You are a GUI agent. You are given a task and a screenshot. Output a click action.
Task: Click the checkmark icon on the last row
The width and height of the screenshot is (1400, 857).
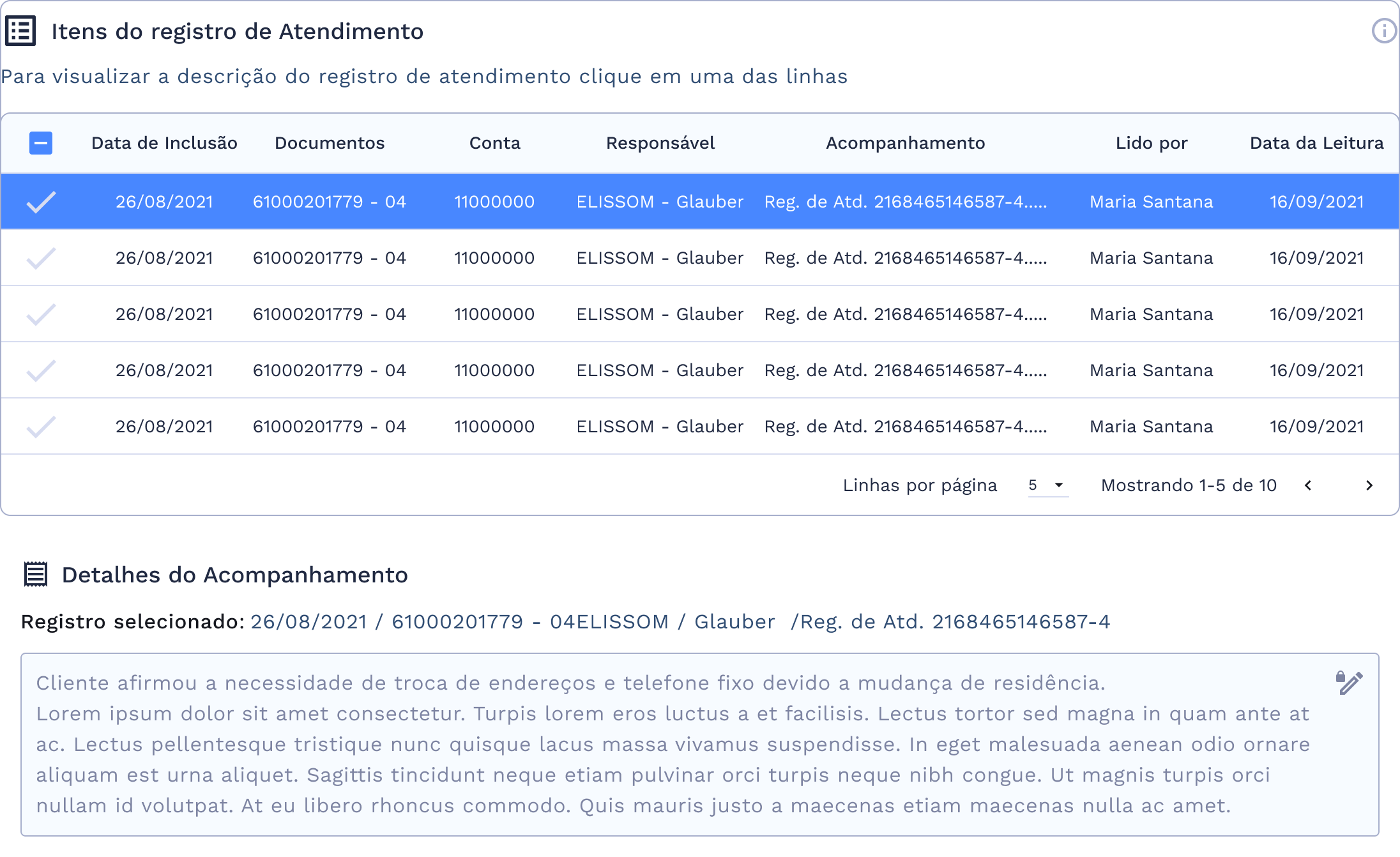[x=41, y=425]
